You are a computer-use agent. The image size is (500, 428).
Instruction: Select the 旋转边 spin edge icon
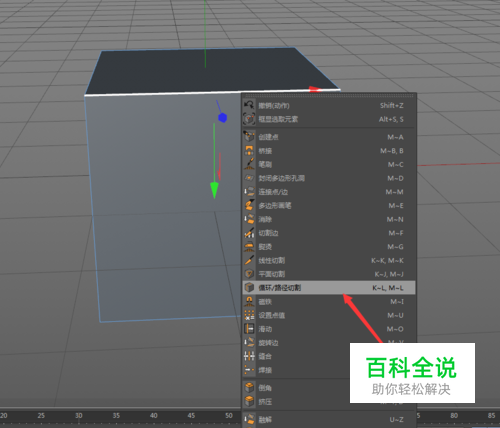pos(249,342)
